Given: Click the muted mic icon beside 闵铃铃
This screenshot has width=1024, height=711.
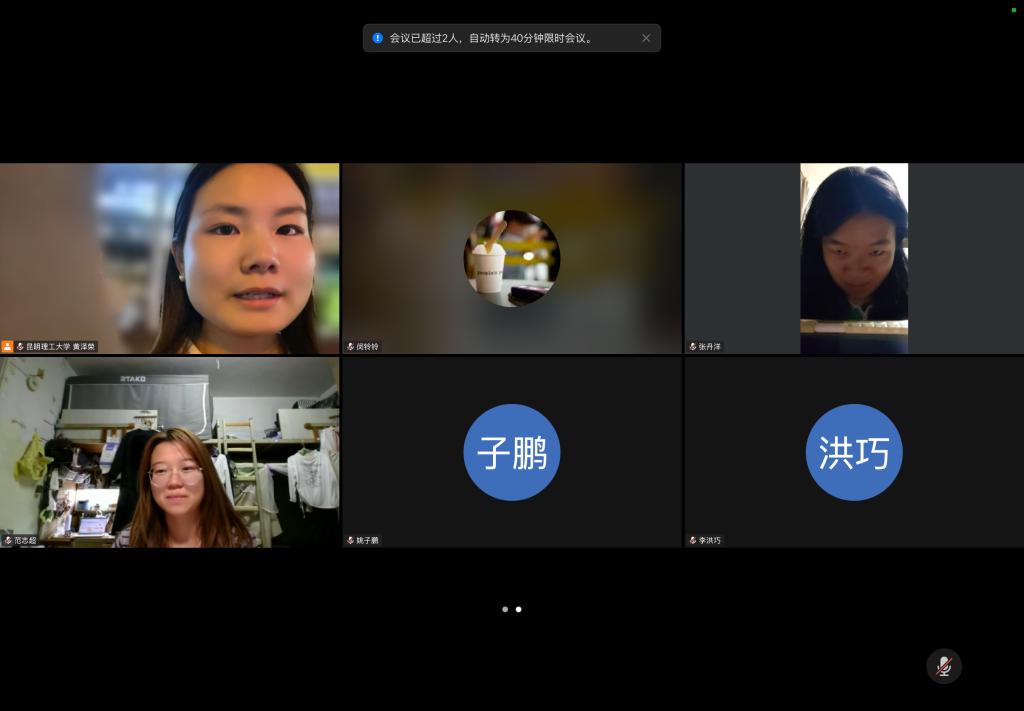Looking at the screenshot, I should pyautogui.click(x=351, y=347).
